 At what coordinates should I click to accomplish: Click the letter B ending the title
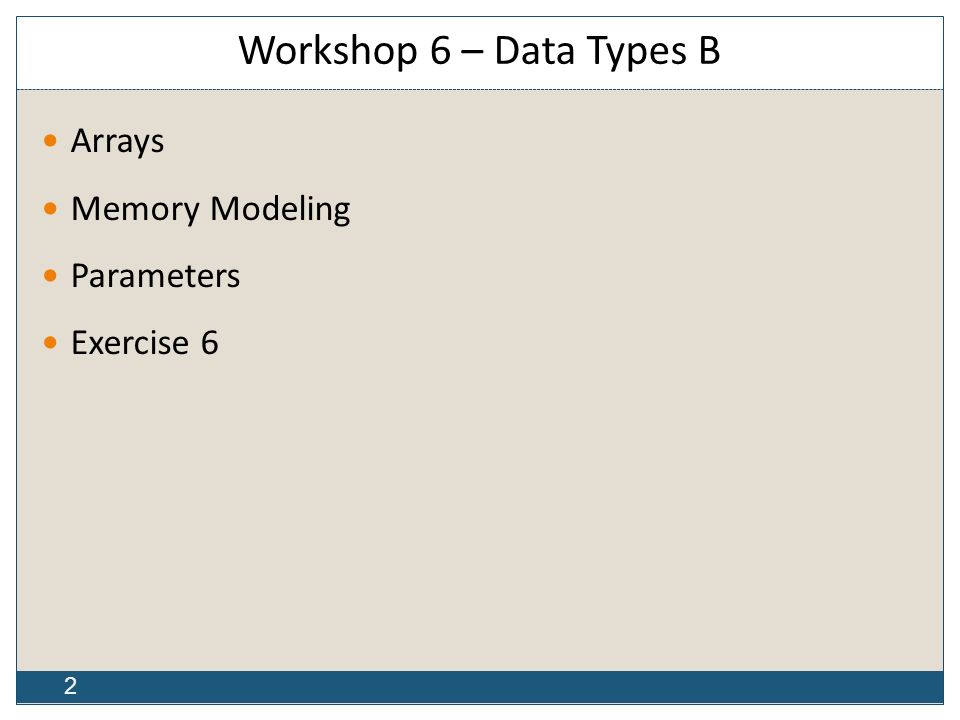click(709, 50)
